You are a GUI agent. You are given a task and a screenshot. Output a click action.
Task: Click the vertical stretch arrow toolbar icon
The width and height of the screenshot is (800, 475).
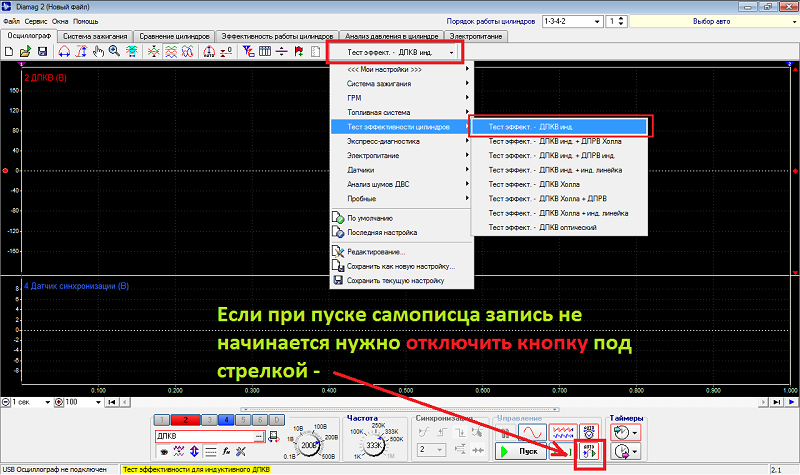[x=81, y=52]
